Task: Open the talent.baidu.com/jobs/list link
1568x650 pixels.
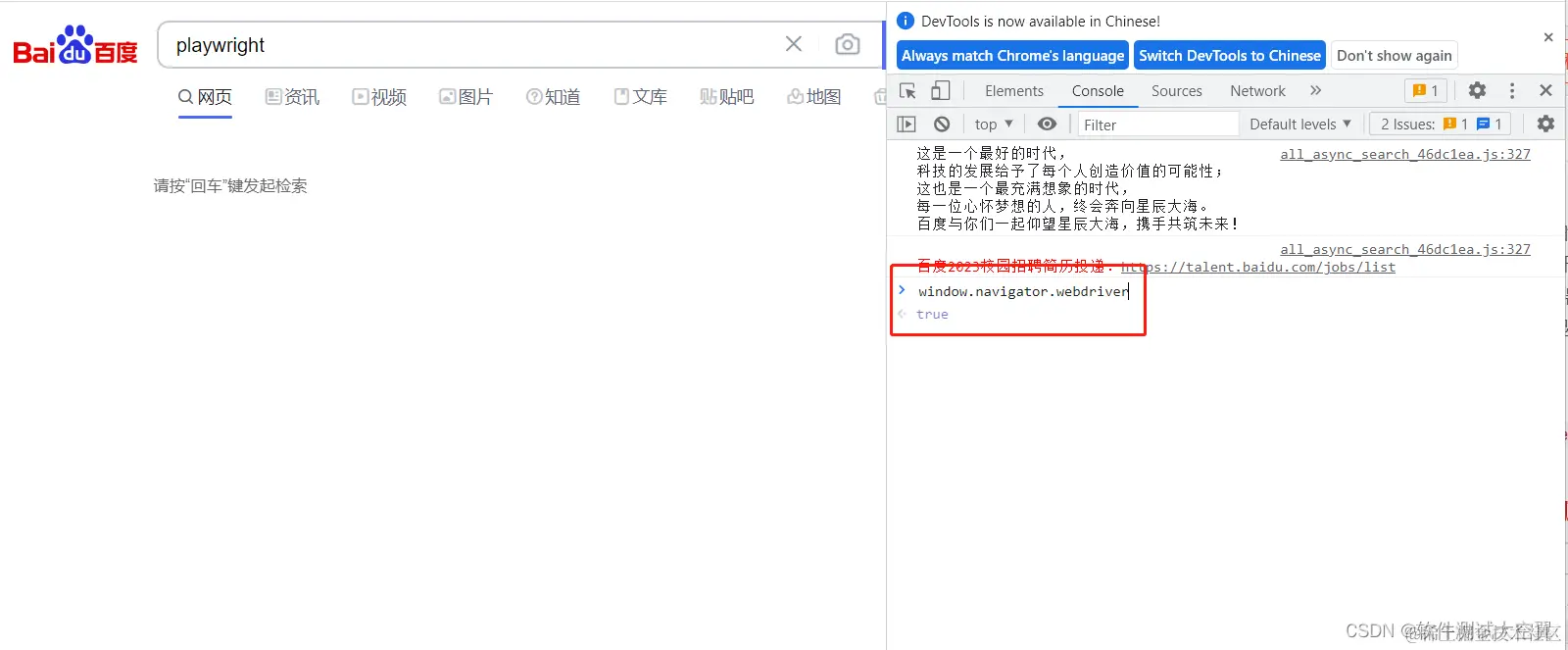Action: click(x=1258, y=267)
